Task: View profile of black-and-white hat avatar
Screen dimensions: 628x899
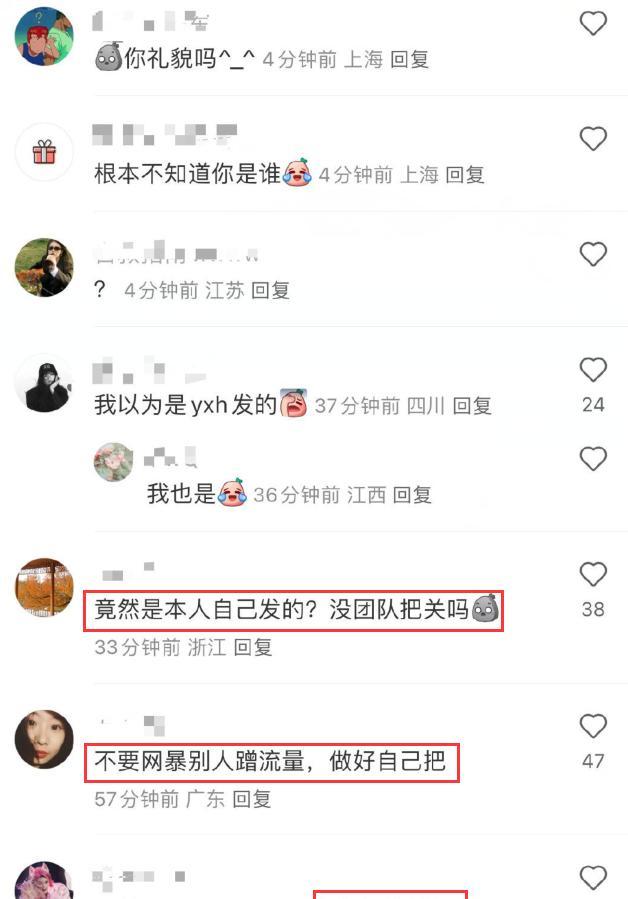Action: point(44,383)
